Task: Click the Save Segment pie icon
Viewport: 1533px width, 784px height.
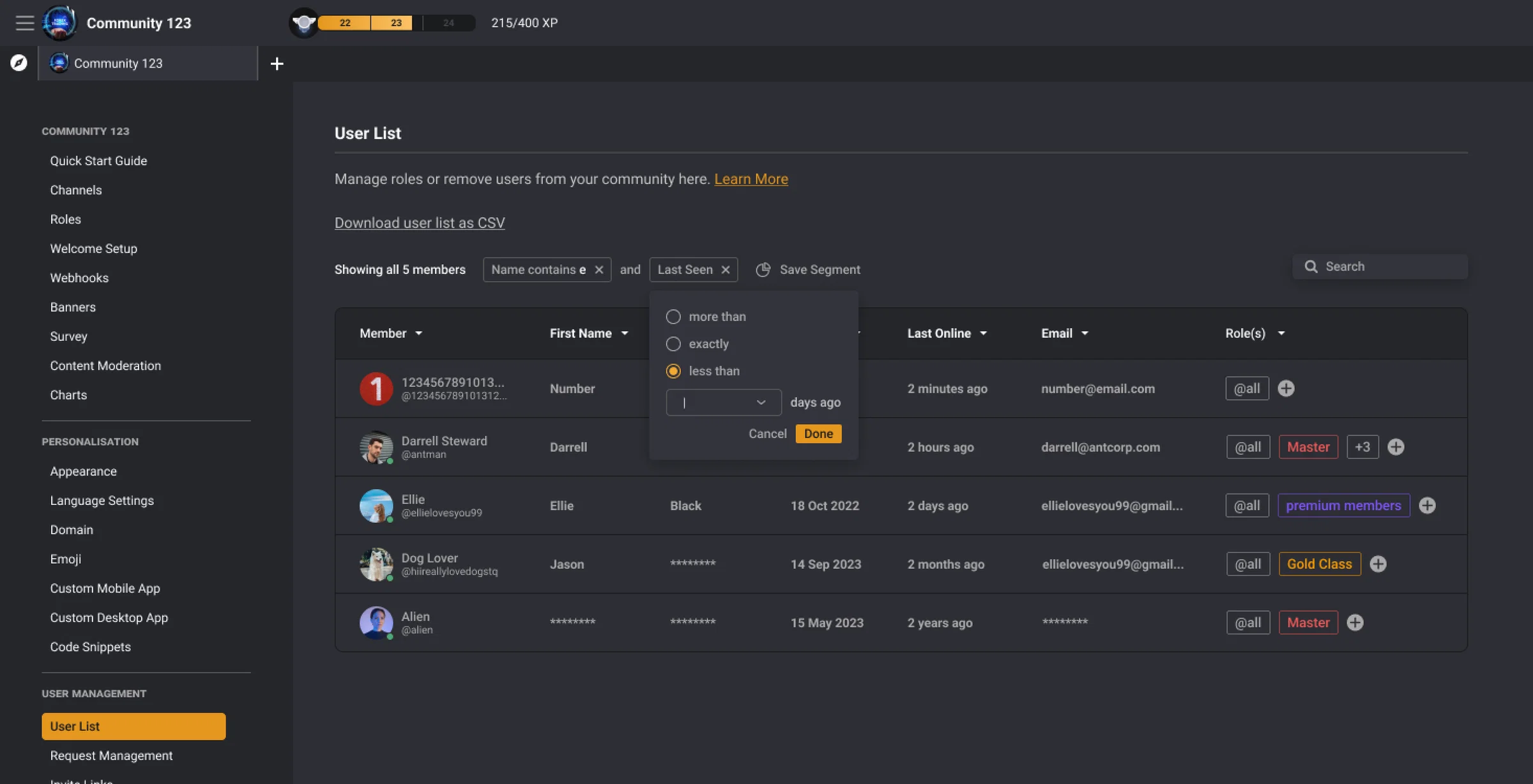Action: click(763, 269)
